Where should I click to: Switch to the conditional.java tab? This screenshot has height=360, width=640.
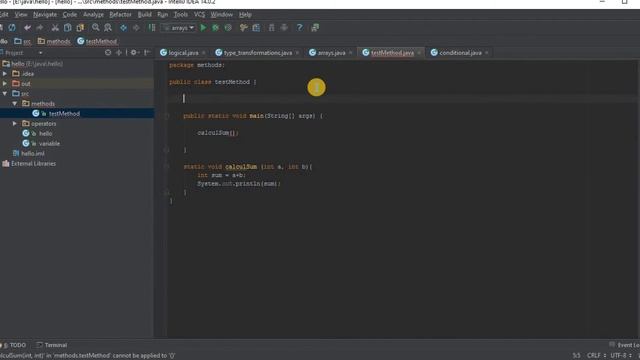(x=460, y=53)
